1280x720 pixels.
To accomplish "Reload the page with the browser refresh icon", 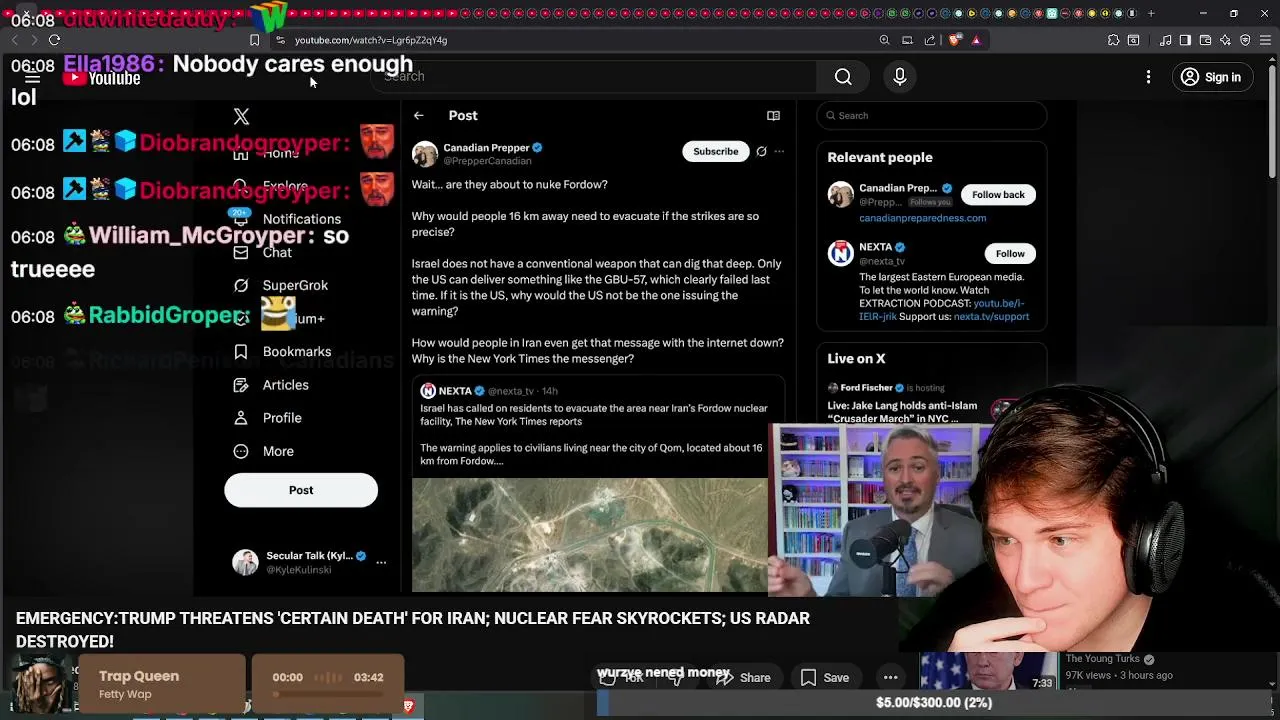I will (x=54, y=40).
